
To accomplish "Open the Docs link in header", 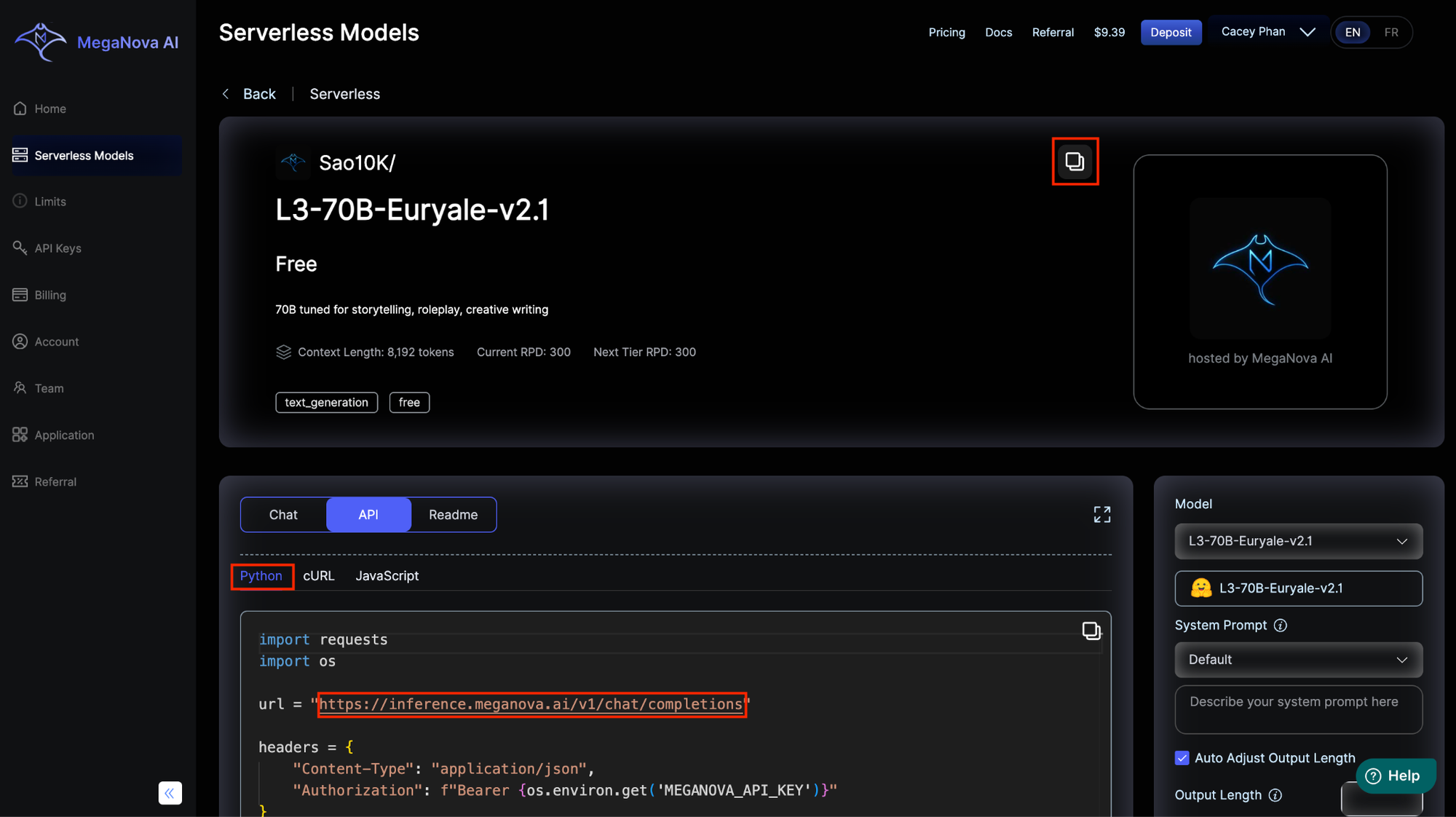I will [x=998, y=32].
